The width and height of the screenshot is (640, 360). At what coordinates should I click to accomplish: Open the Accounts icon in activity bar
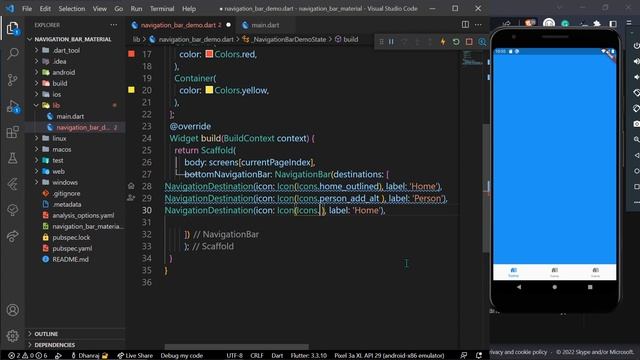[13, 310]
